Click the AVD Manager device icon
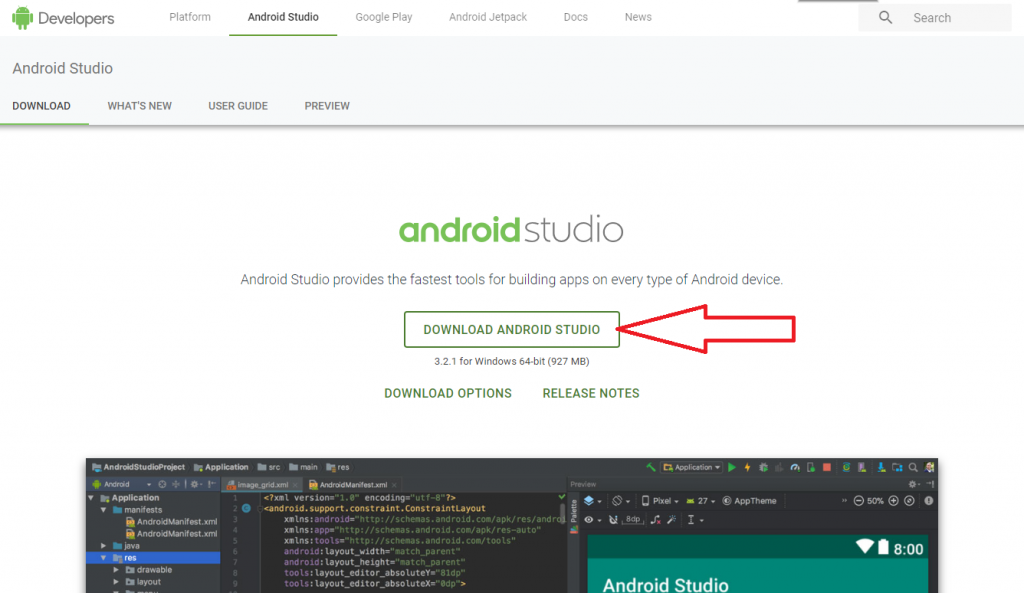 (x=862, y=467)
